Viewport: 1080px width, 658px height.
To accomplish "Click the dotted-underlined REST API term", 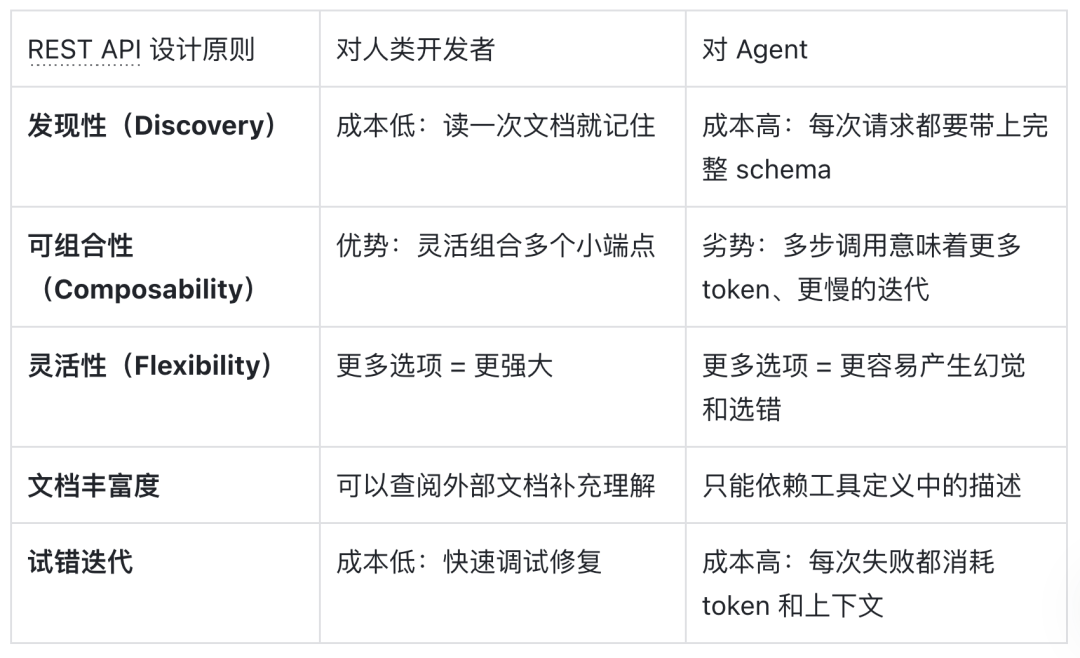I will coord(84,50).
